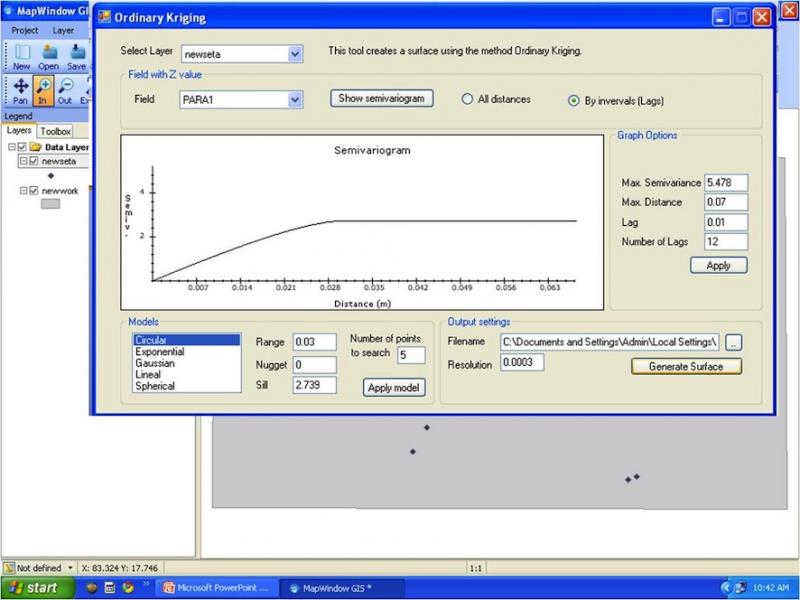
Task: Select the By intervals (Lags) radio option
Action: 573,100
